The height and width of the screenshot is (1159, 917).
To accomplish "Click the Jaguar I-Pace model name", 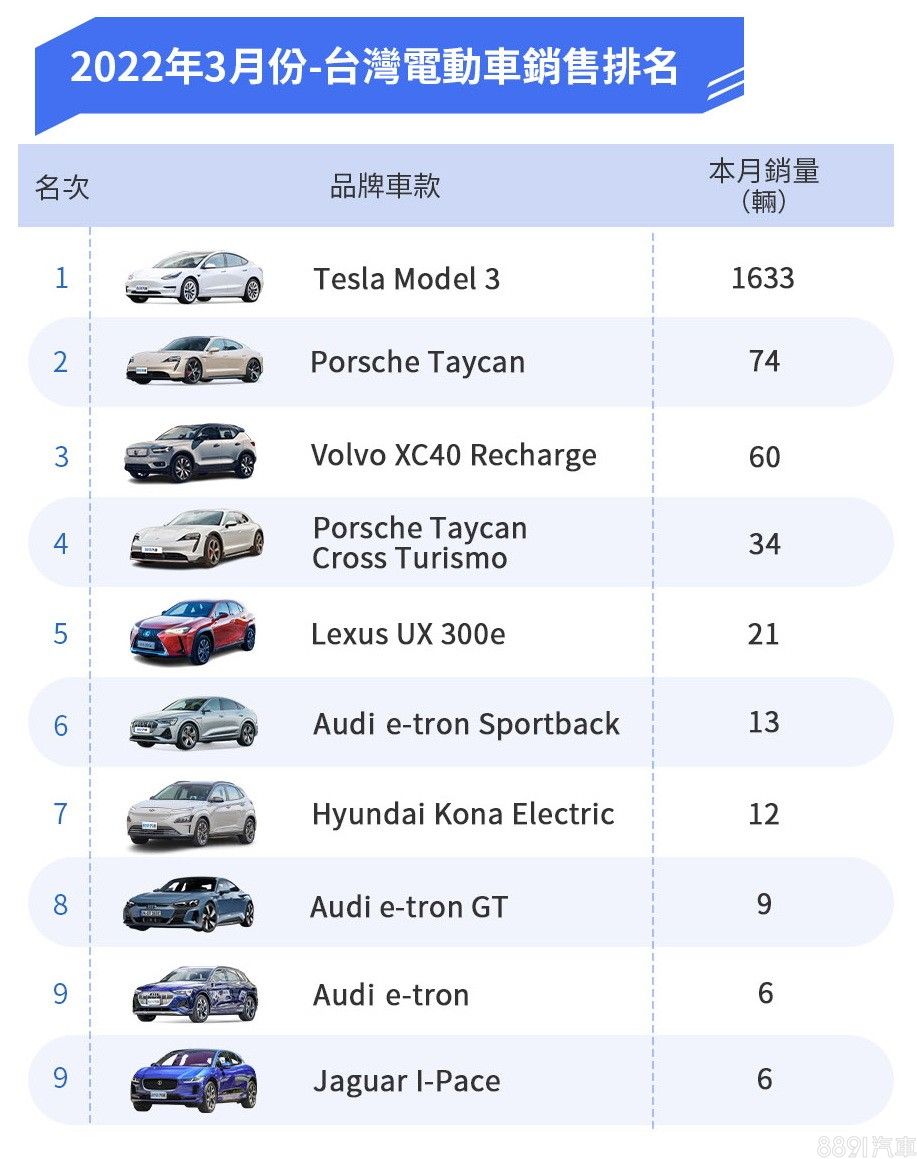I will coord(406,1081).
